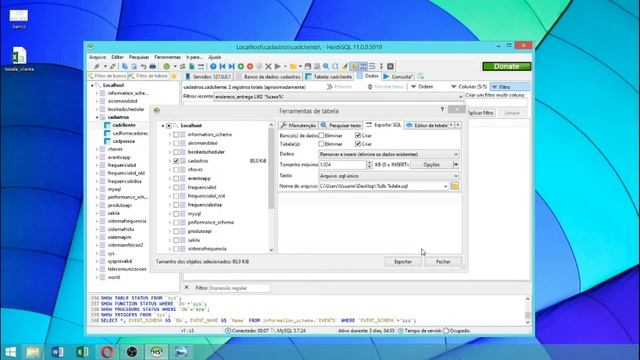The image size is (640, 360).
Task: Open File Explorer from the taskbar
Action: pos(33,351)
